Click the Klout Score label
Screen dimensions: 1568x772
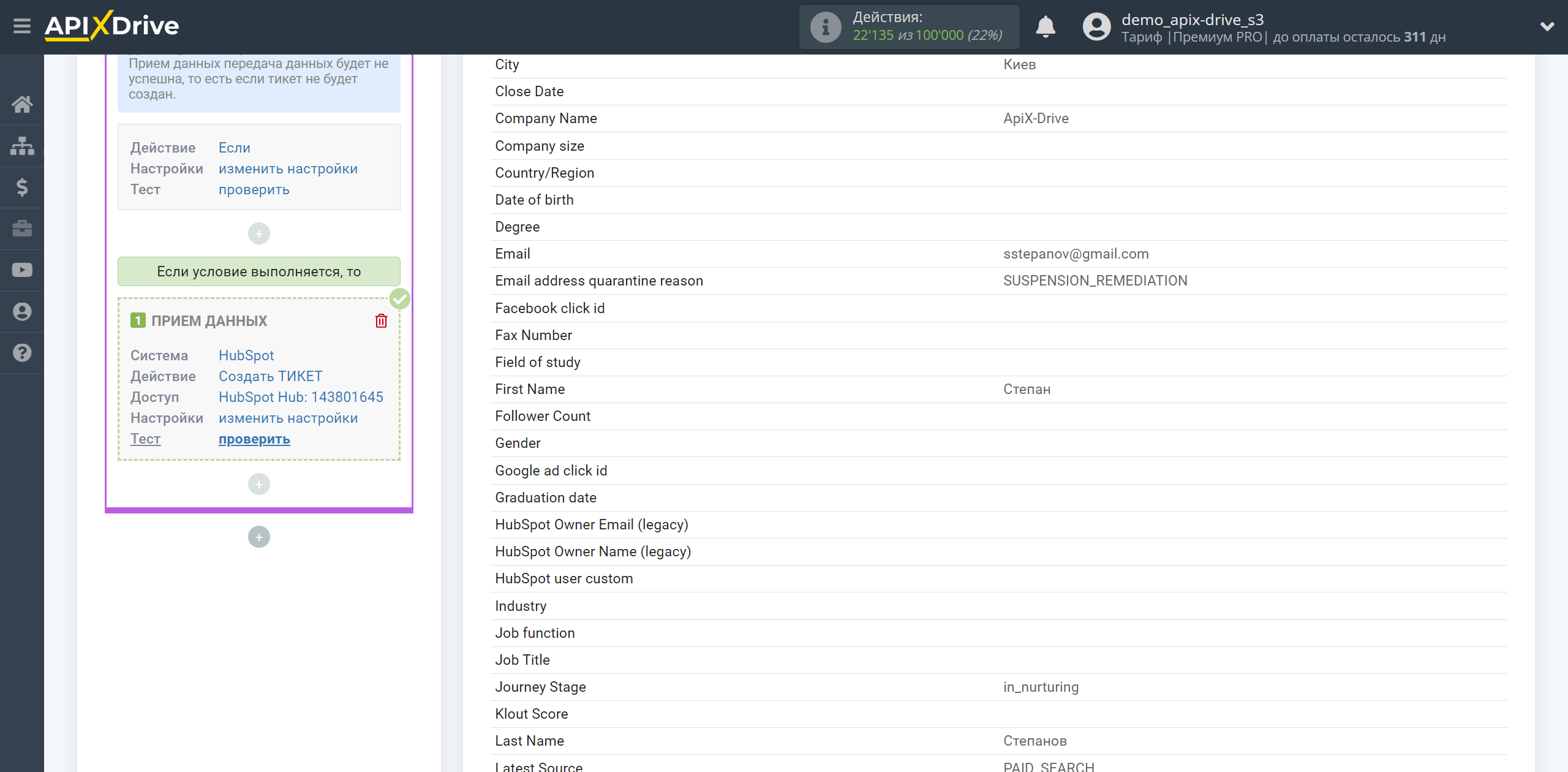(x=531, y=714)
